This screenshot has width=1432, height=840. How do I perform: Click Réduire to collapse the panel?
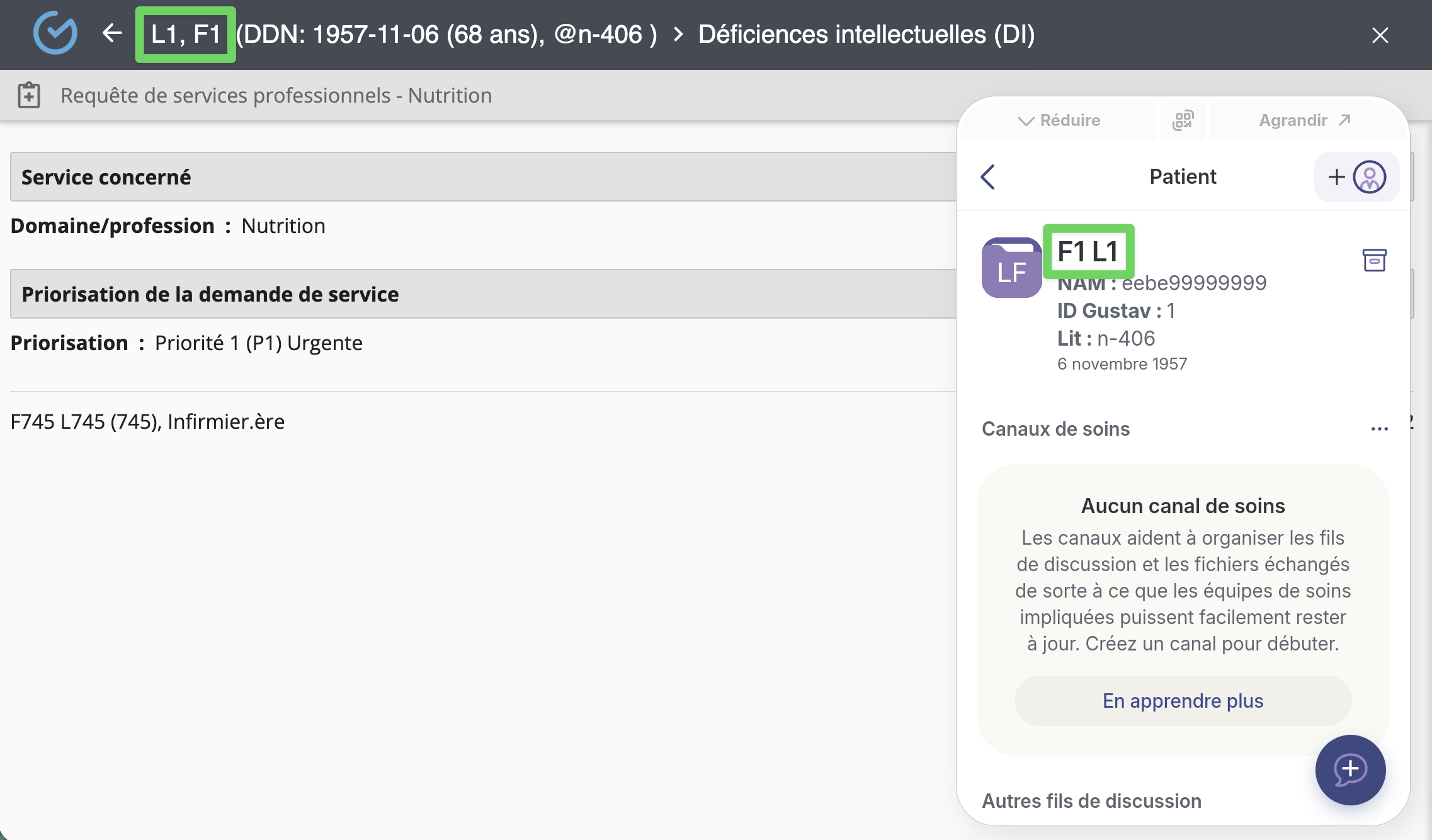pos(1059,120)
